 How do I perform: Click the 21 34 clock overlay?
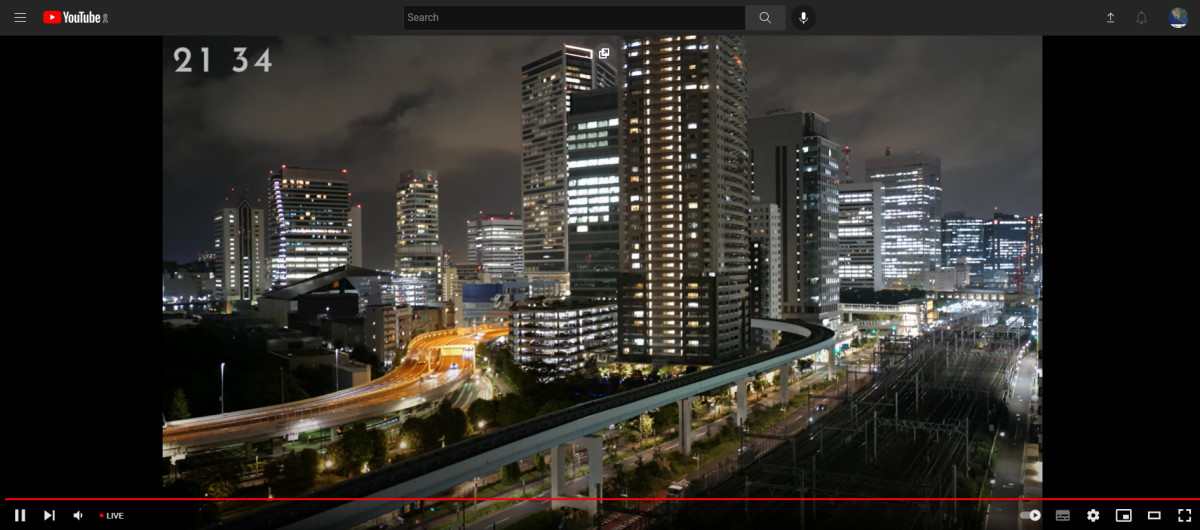pyautogui.click(x=223, y=60)
